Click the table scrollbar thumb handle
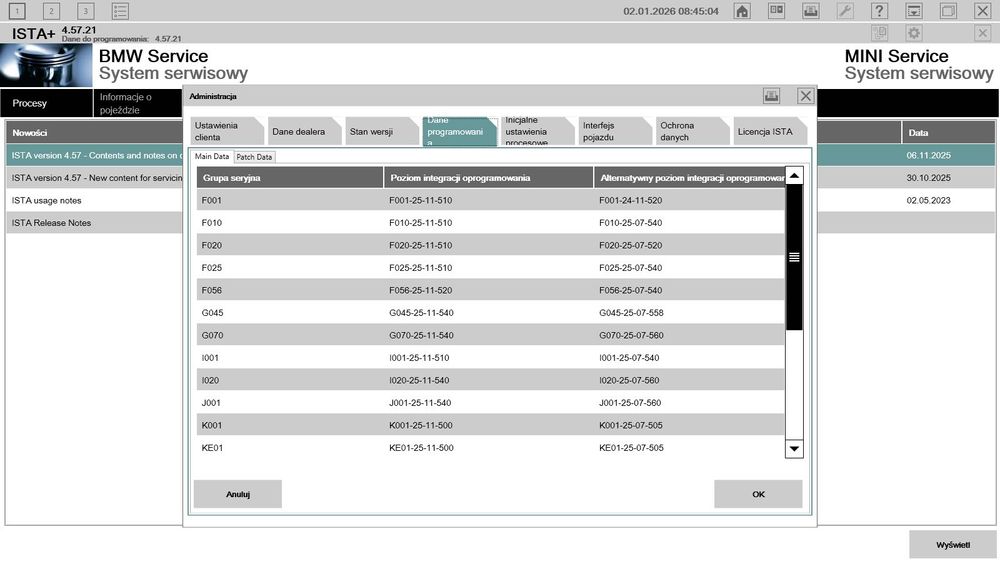The height and width of the screenshot is (563, 1000). [794, 257]
